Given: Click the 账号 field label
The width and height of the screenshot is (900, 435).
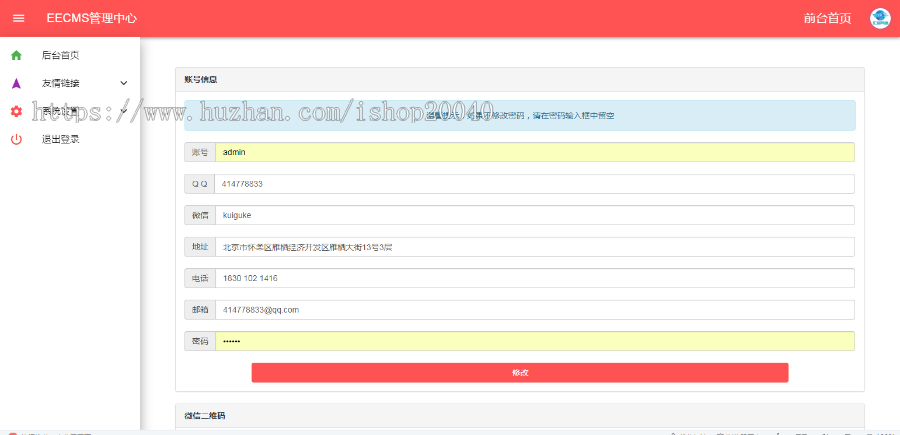Looking at the screenshot, I should (200, 152).
